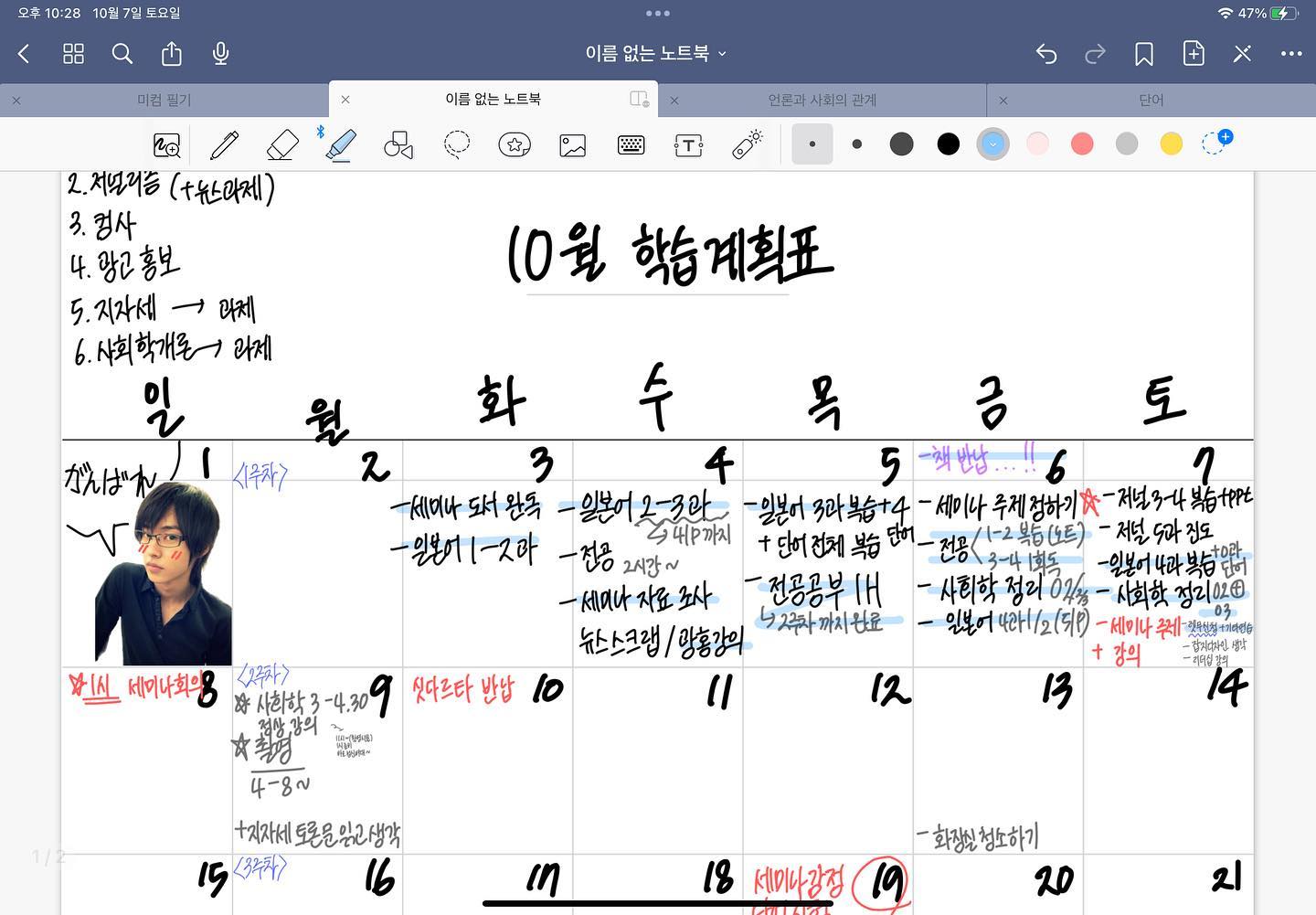Undo the last stroke
This screenshot has height=915, width=1316.
[x=1046, y=55]
